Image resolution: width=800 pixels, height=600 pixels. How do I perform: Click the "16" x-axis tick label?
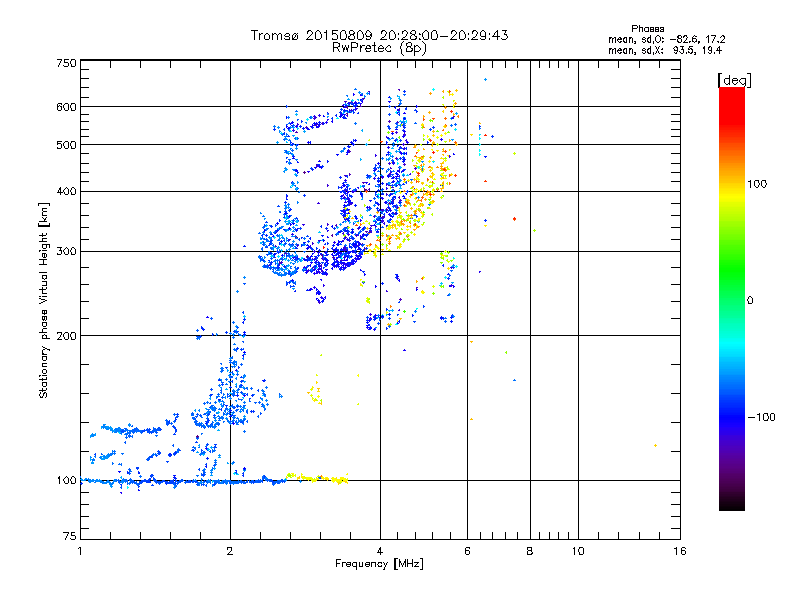tap(680, 551)
